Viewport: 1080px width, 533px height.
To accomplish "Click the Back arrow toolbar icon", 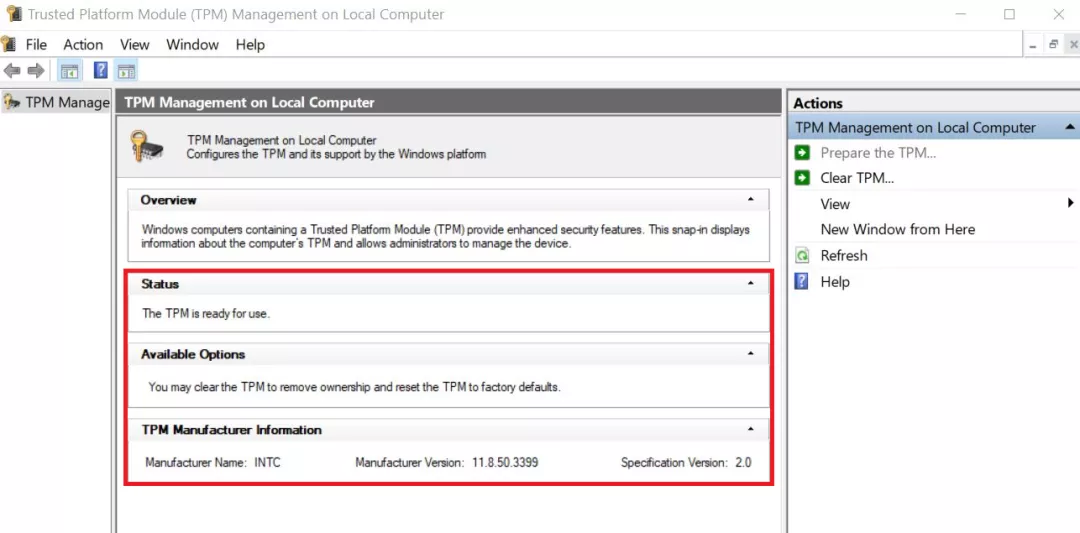I will (12, 70).
